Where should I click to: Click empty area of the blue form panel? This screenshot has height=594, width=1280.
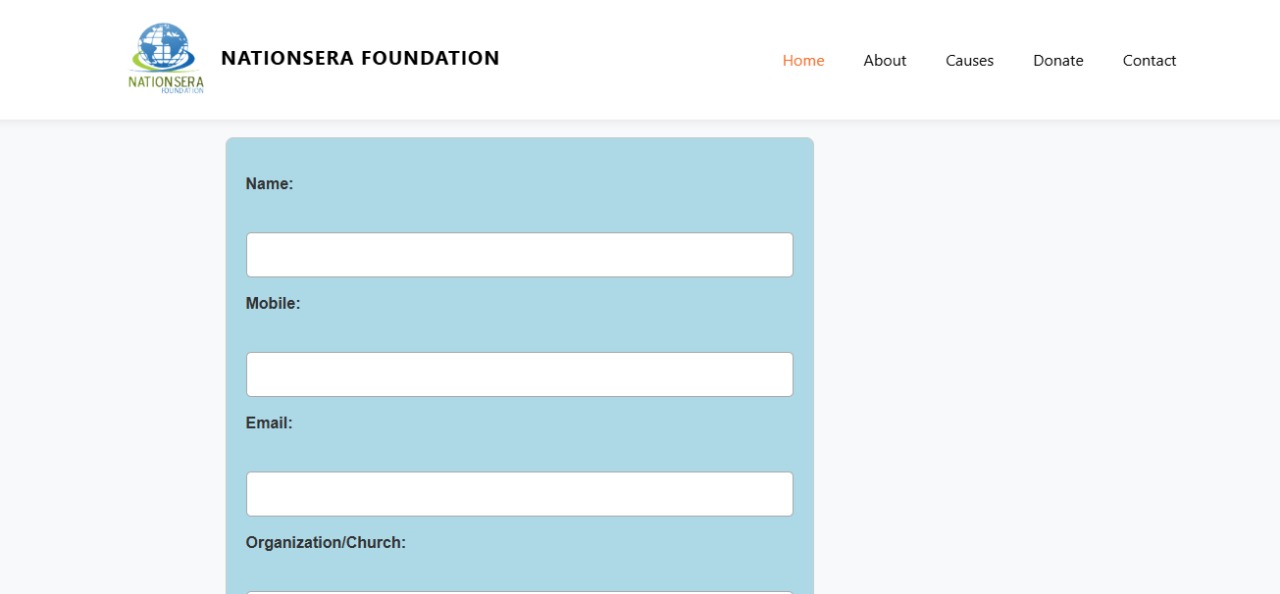pos(600,190)
